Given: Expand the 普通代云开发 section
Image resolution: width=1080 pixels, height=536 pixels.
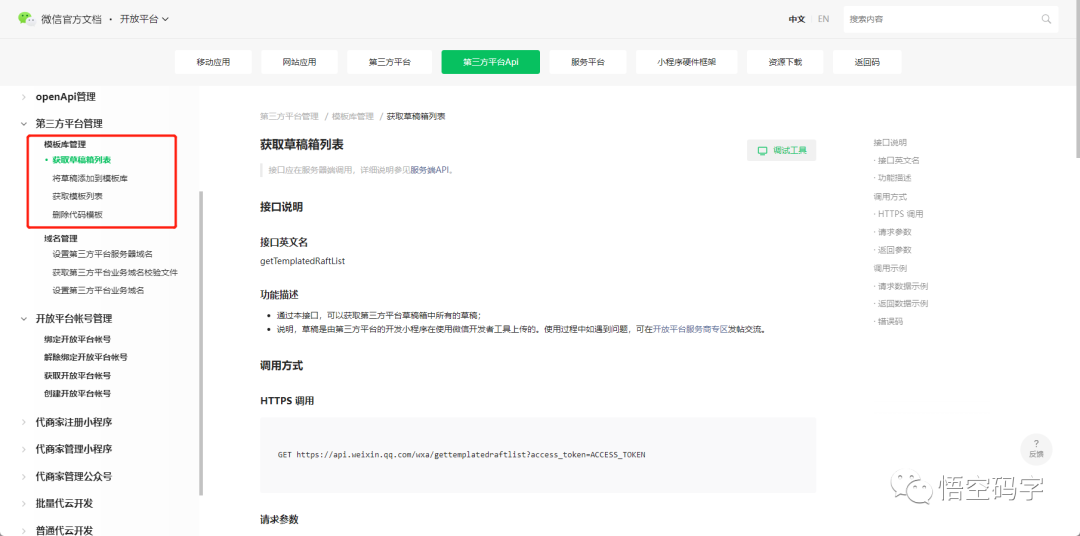Looking at the screenshot, I should click(24, 530).
